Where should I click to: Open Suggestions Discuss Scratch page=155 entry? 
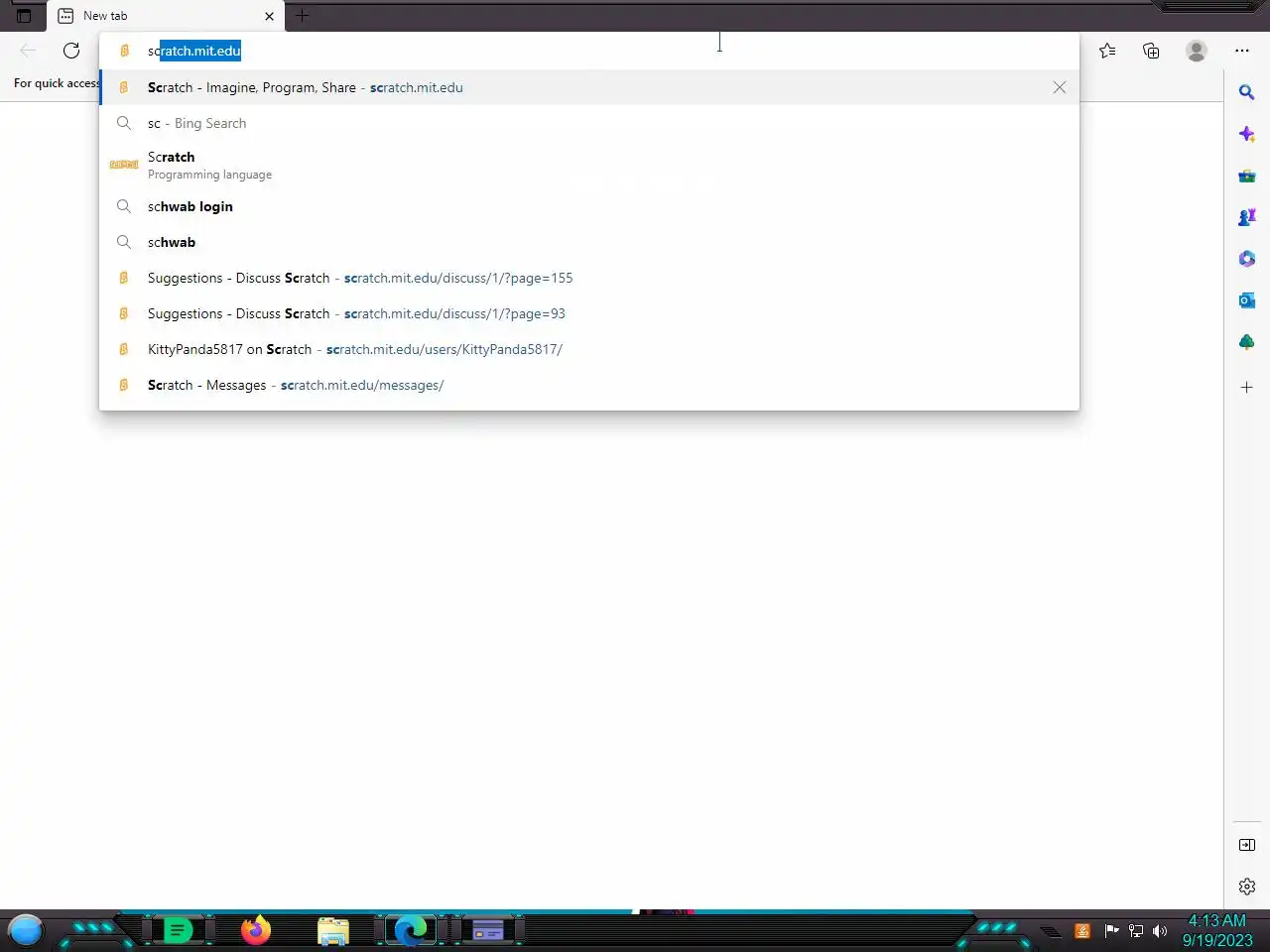click(x=589, y=278)
